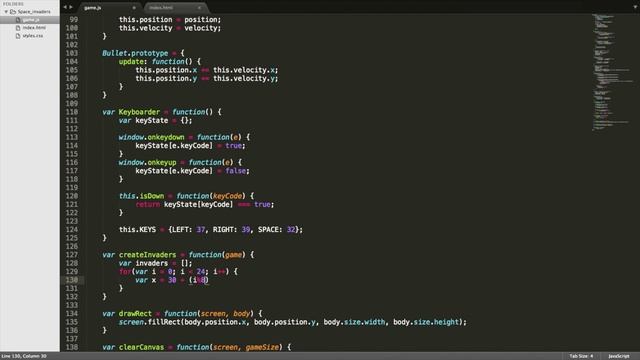Click the previous tab arrow
The image size is (640, 360).
(x=65, y=7)
